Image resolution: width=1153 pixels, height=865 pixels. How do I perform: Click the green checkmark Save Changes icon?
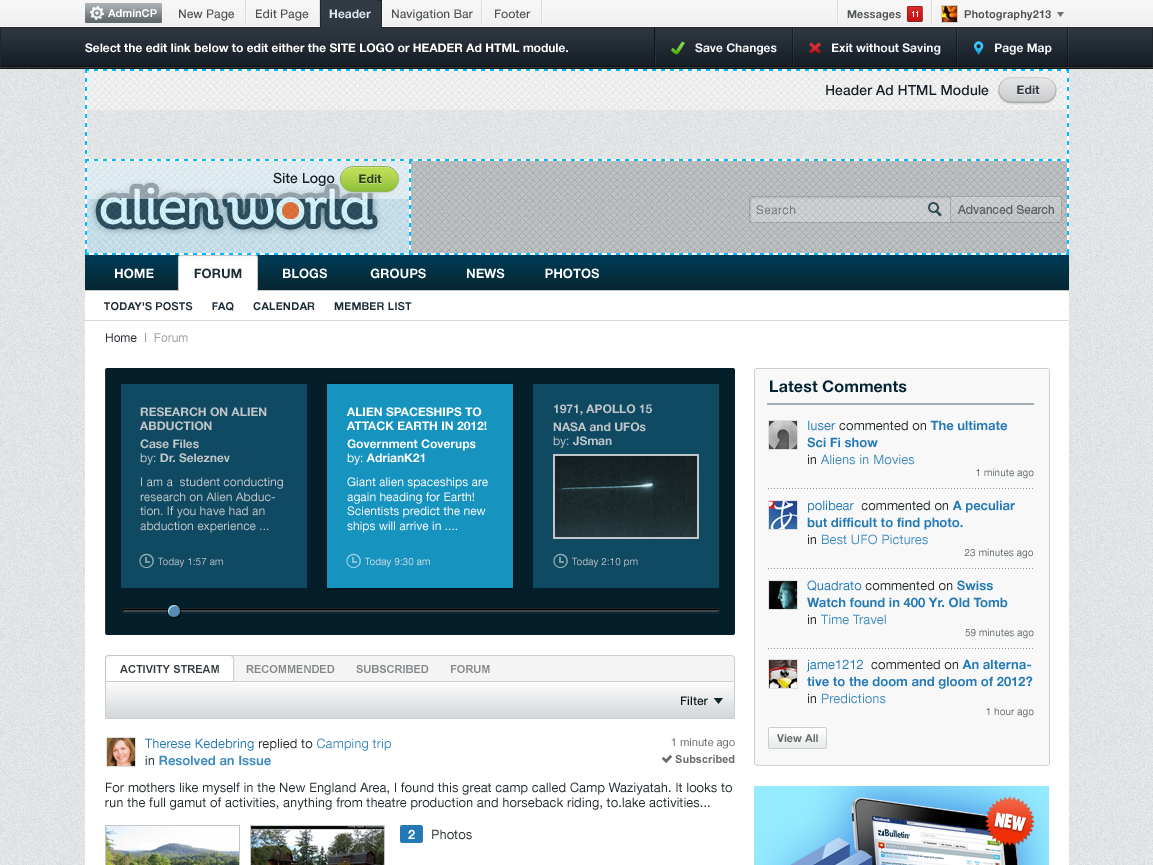[x=678, y=48]
